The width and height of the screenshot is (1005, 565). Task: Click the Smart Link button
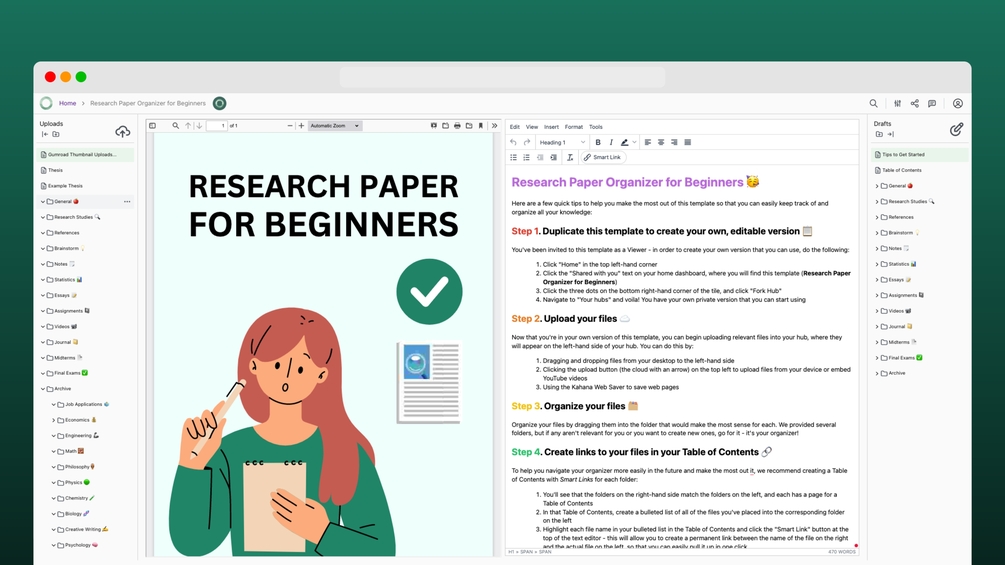(x=602, y=157)
